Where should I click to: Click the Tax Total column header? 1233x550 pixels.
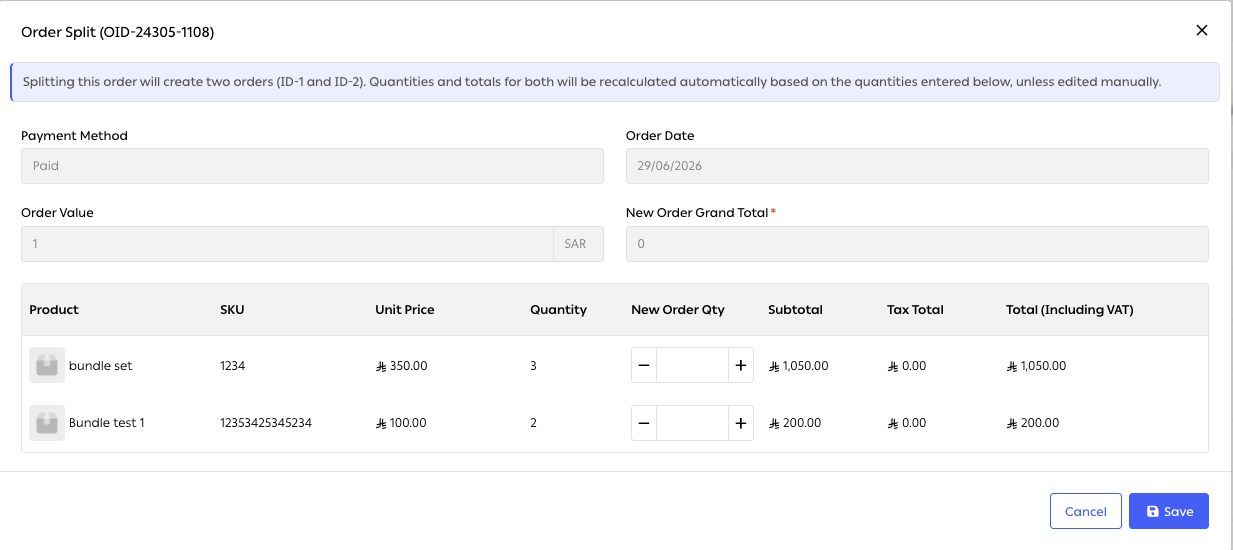(x=915, y=310)
